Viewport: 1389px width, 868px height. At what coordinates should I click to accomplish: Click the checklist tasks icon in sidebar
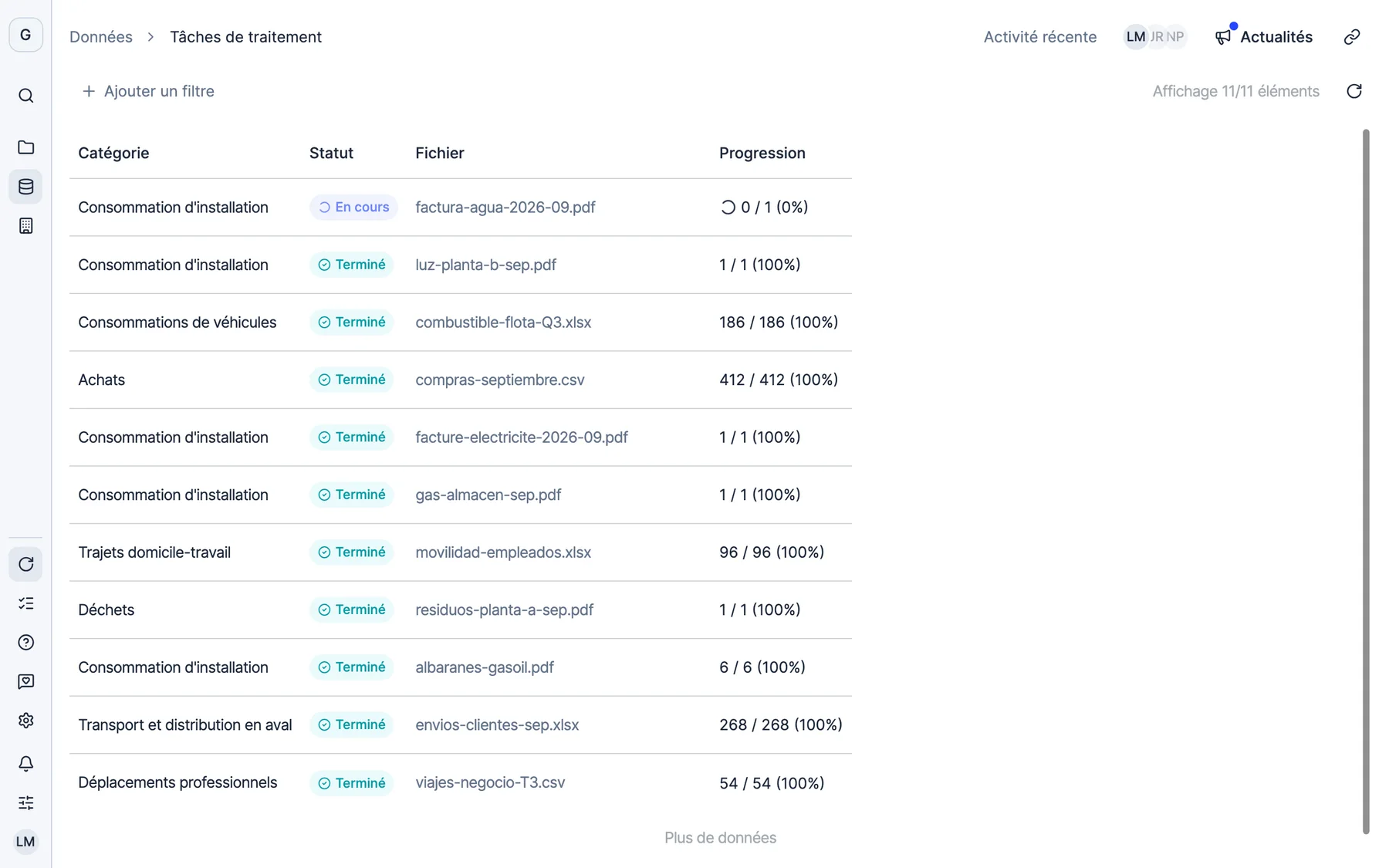[25, 603]
